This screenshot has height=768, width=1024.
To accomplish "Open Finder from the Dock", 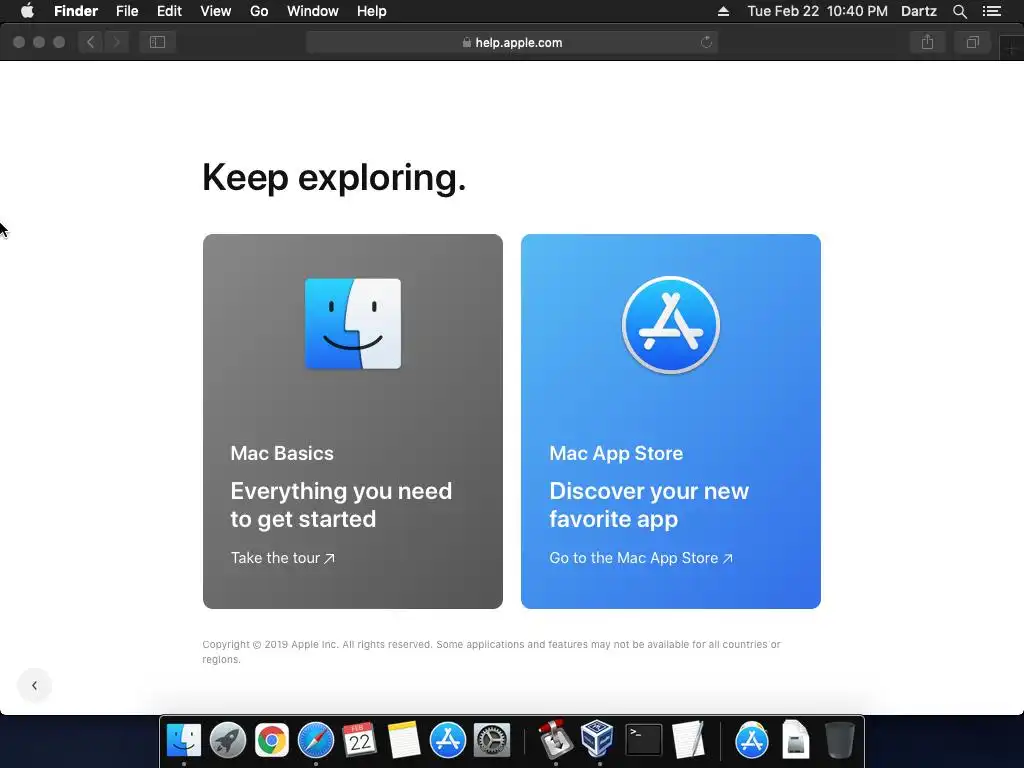I will click(x=184, y=741).
